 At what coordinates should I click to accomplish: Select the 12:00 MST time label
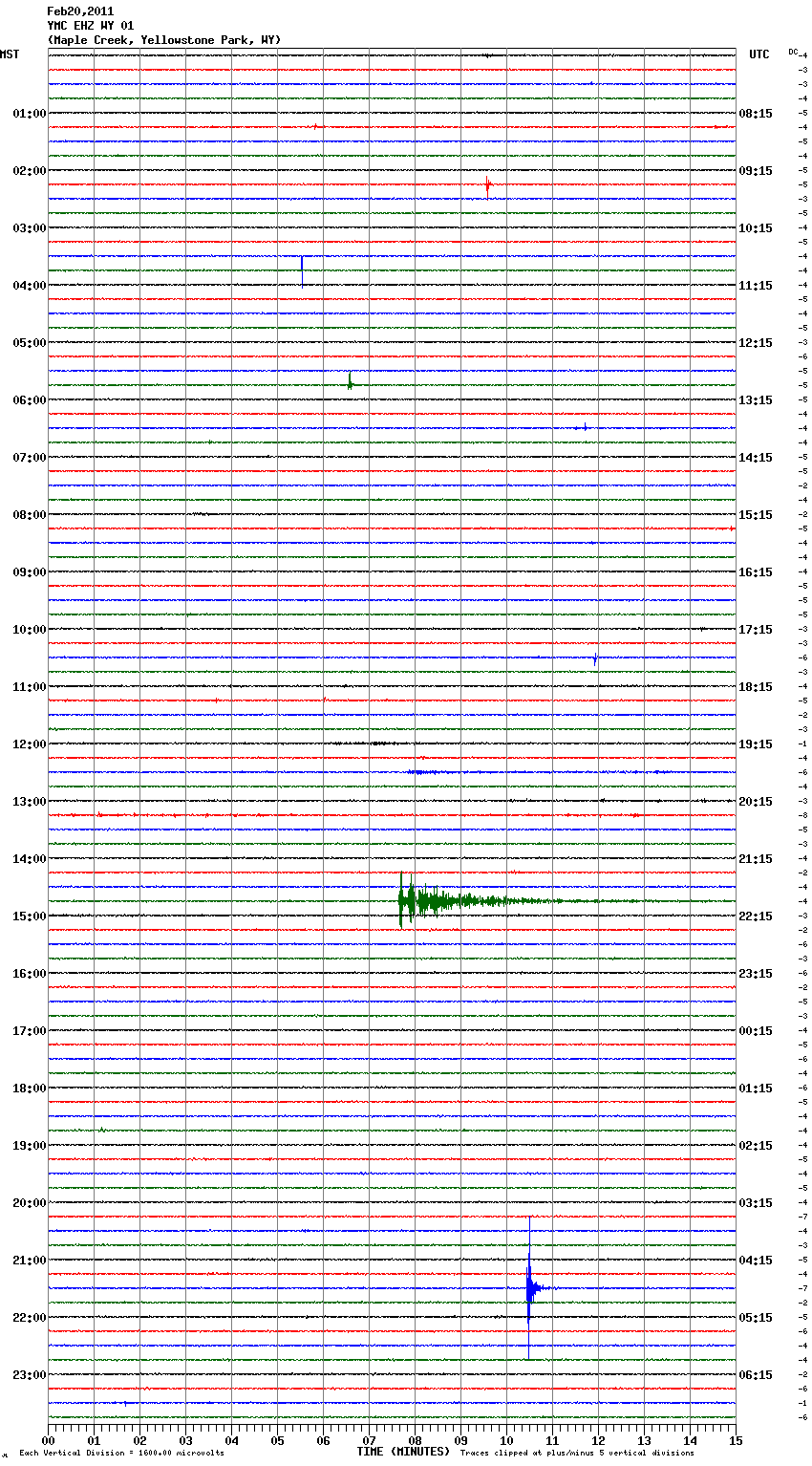pos(30,744)
